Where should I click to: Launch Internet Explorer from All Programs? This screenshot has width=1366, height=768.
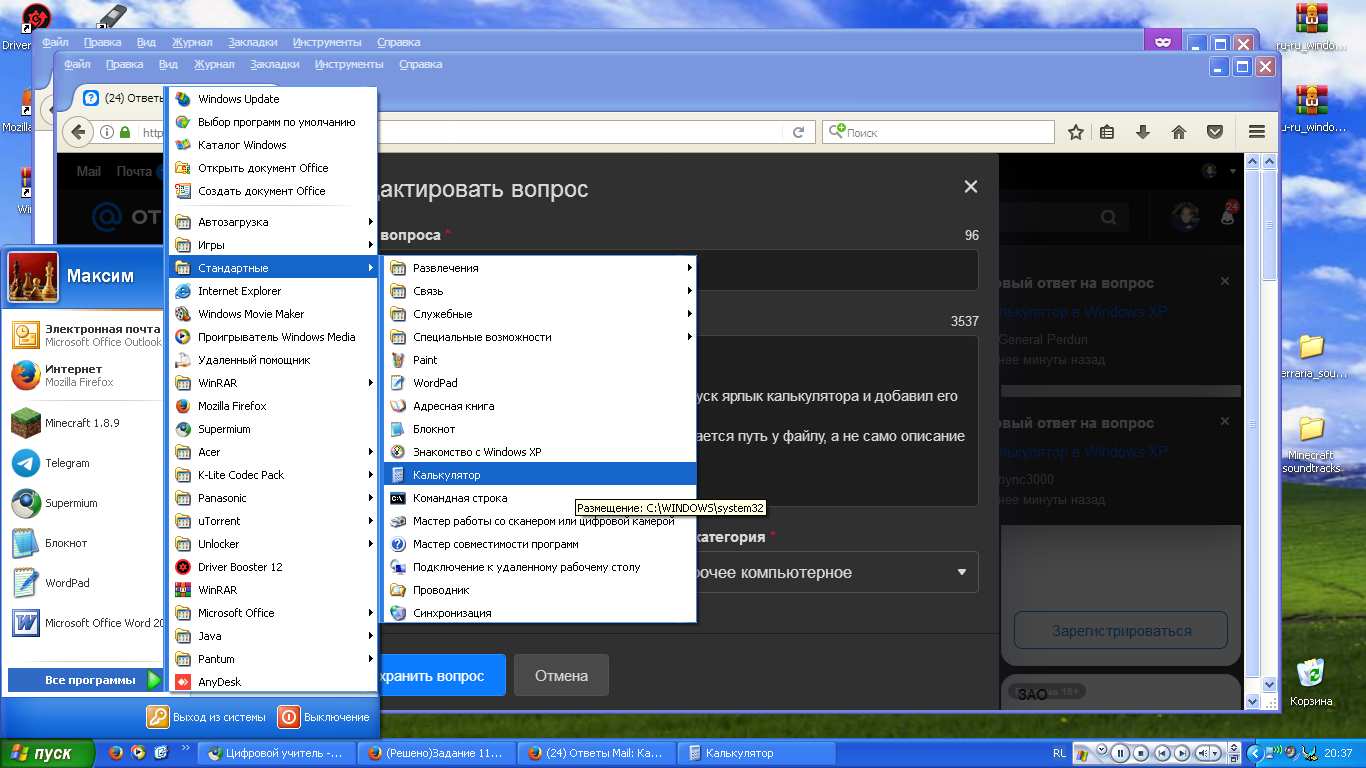pyautogui.click(x=271, y=291)
